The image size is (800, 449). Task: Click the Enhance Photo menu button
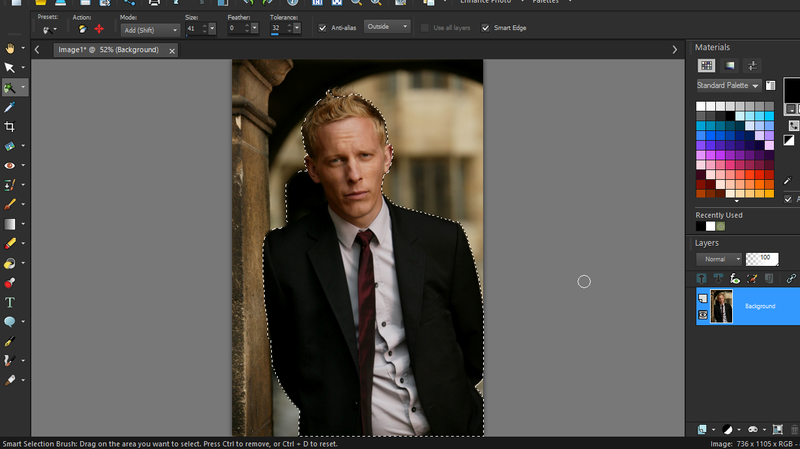pyautogui.click(x=485, y=2)
